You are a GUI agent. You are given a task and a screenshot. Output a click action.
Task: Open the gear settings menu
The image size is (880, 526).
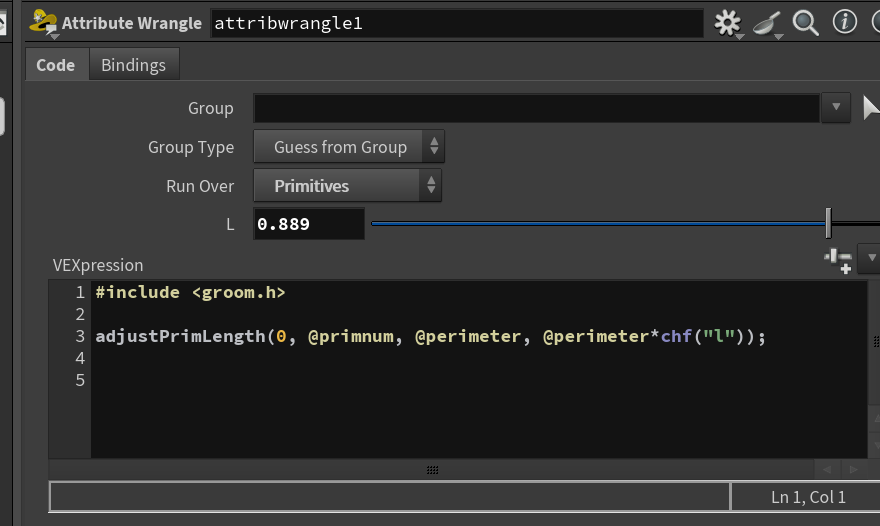728,24
